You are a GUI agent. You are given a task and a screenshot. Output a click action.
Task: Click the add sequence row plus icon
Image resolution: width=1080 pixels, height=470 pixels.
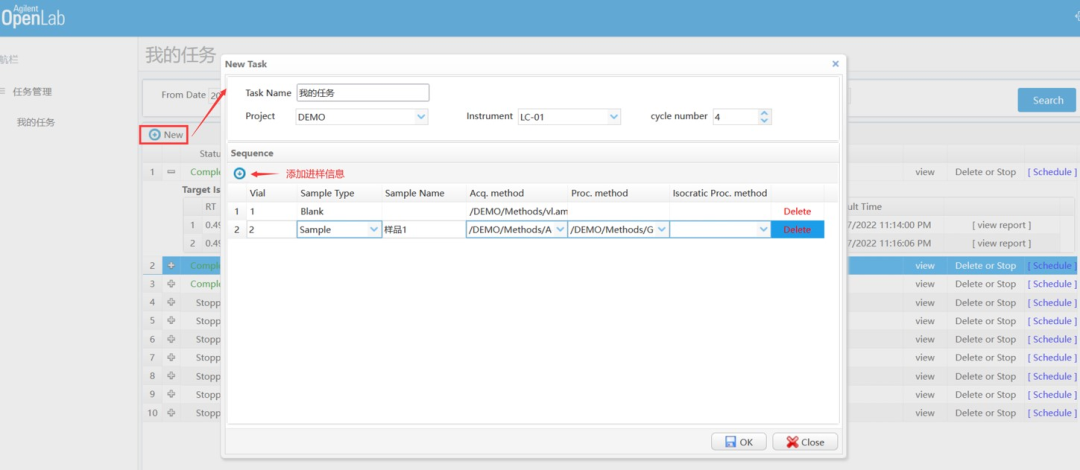[x=240, y=174]
